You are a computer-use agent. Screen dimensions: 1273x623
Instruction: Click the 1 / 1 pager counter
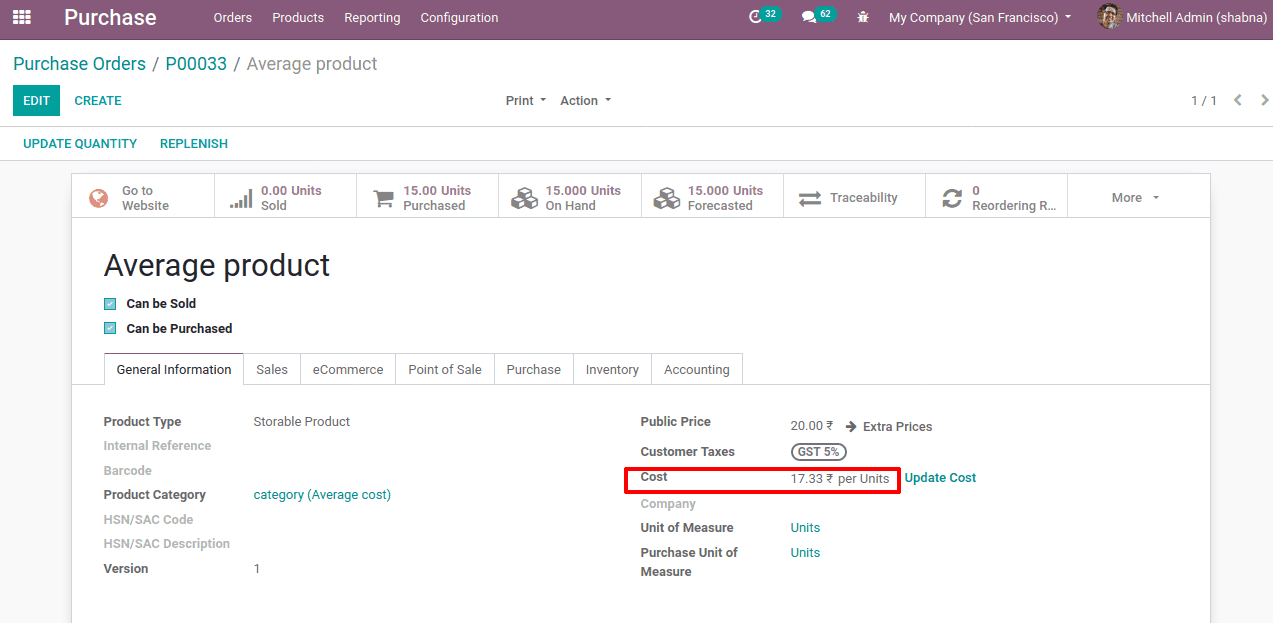pos(1204,100)
